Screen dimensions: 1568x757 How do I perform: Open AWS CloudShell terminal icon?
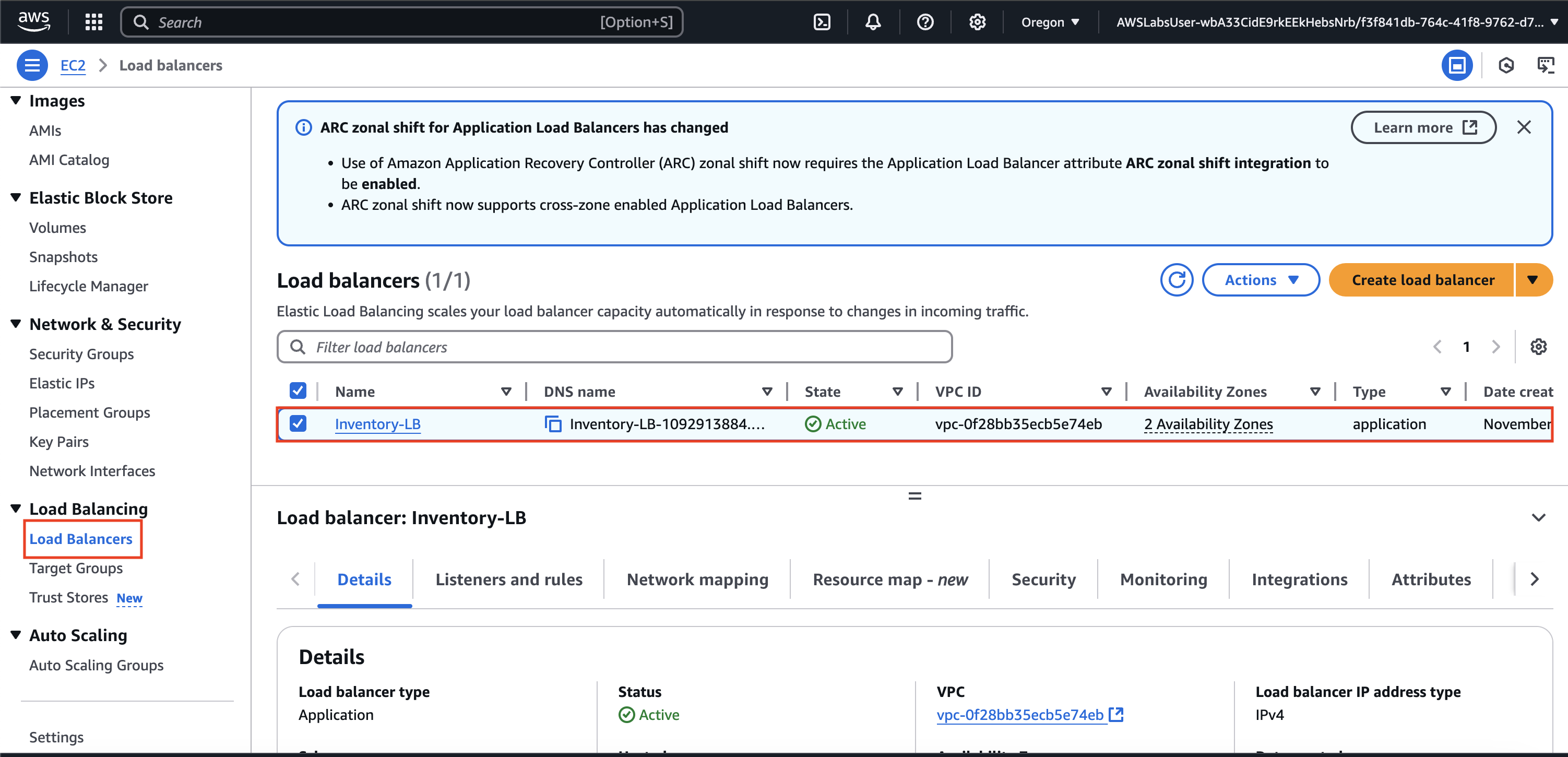coord(822,22)
